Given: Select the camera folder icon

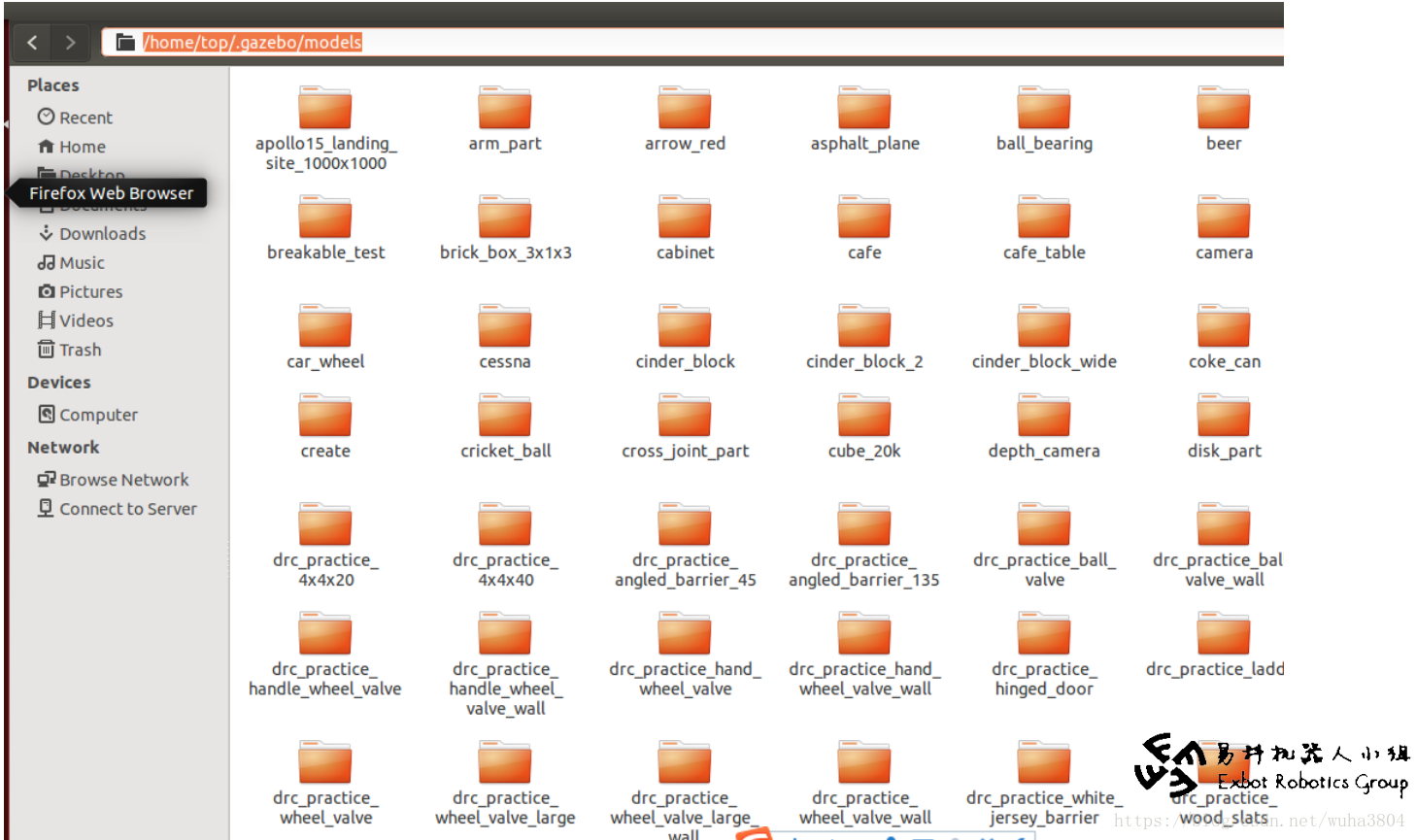Looking at the screenshot, I should point(1224,216).
